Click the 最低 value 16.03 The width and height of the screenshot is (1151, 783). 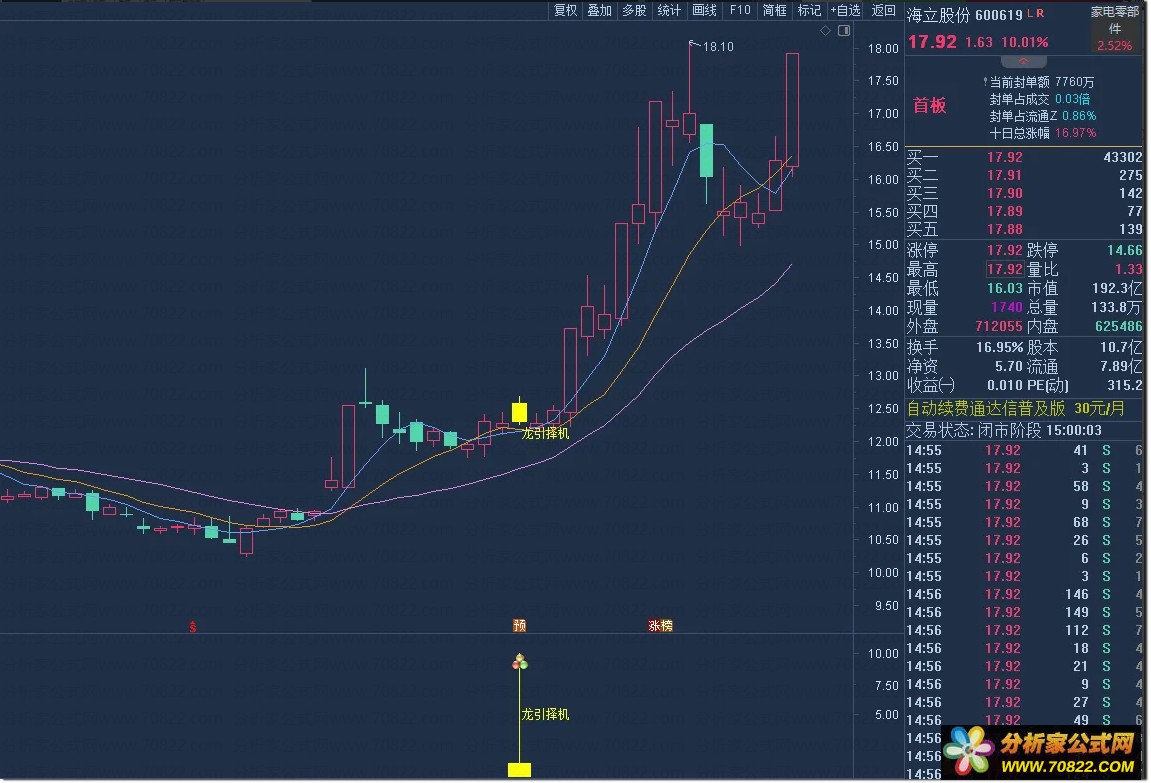[x=1004, y=288]
